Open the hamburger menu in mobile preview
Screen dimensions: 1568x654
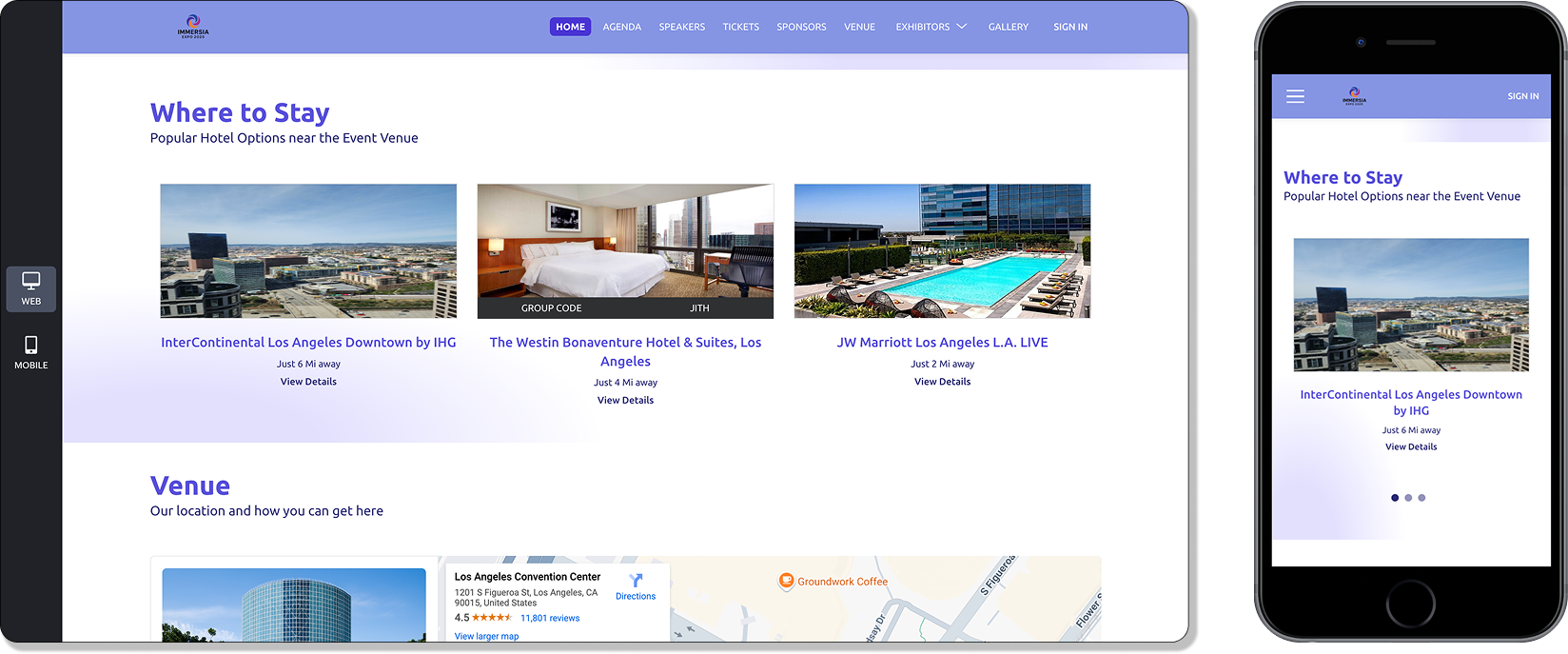[1295, 96]
